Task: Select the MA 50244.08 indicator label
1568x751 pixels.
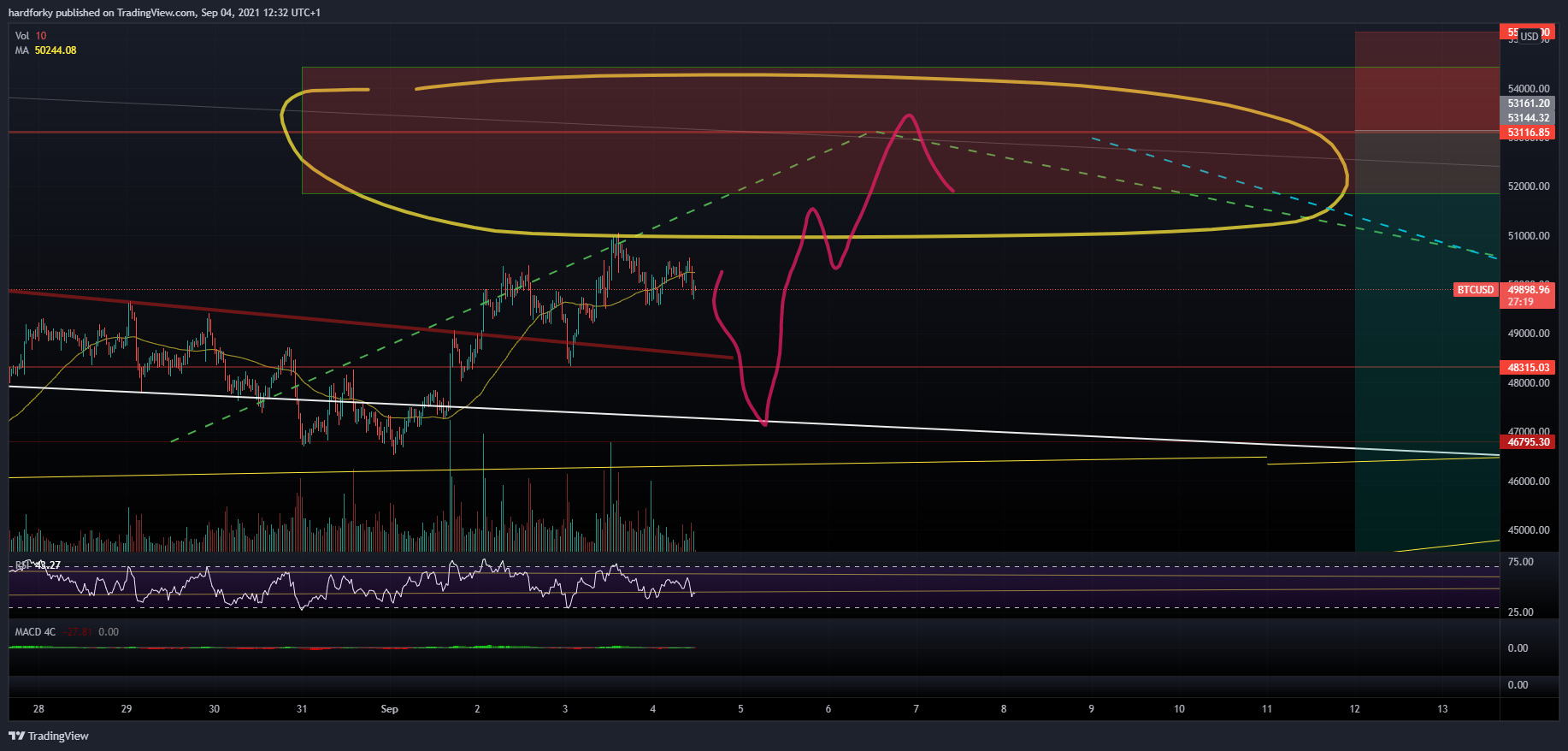Action: (x=45, y=50)
